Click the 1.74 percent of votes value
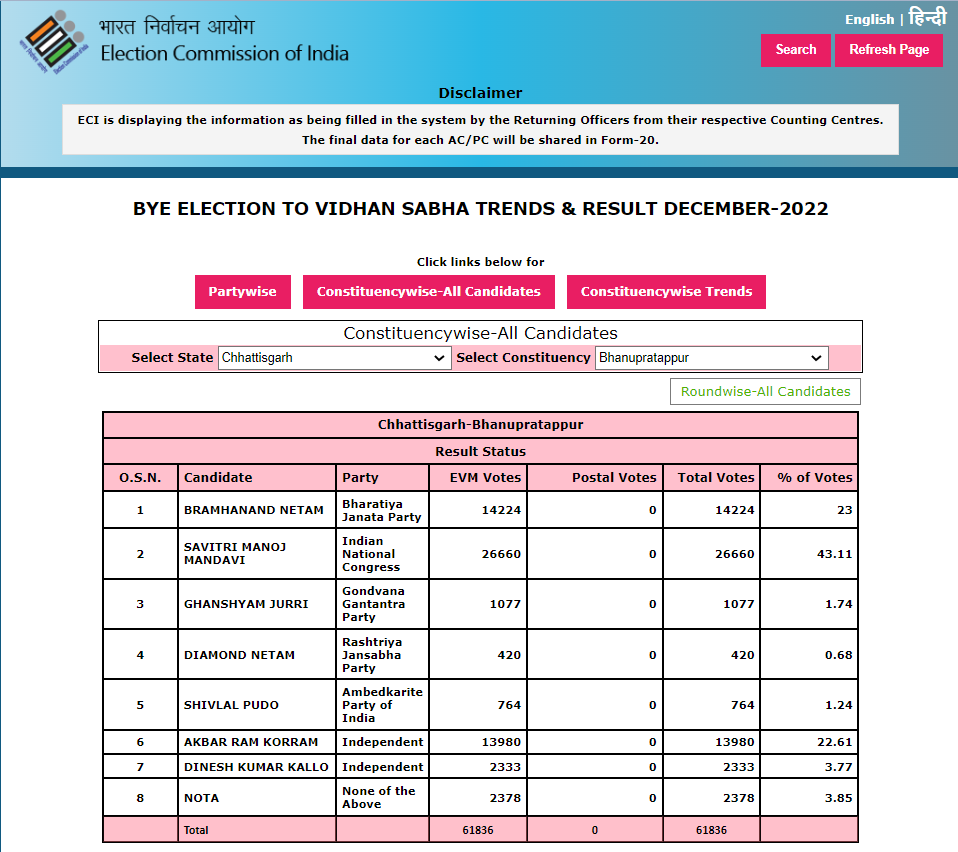 tap(838, 604)
